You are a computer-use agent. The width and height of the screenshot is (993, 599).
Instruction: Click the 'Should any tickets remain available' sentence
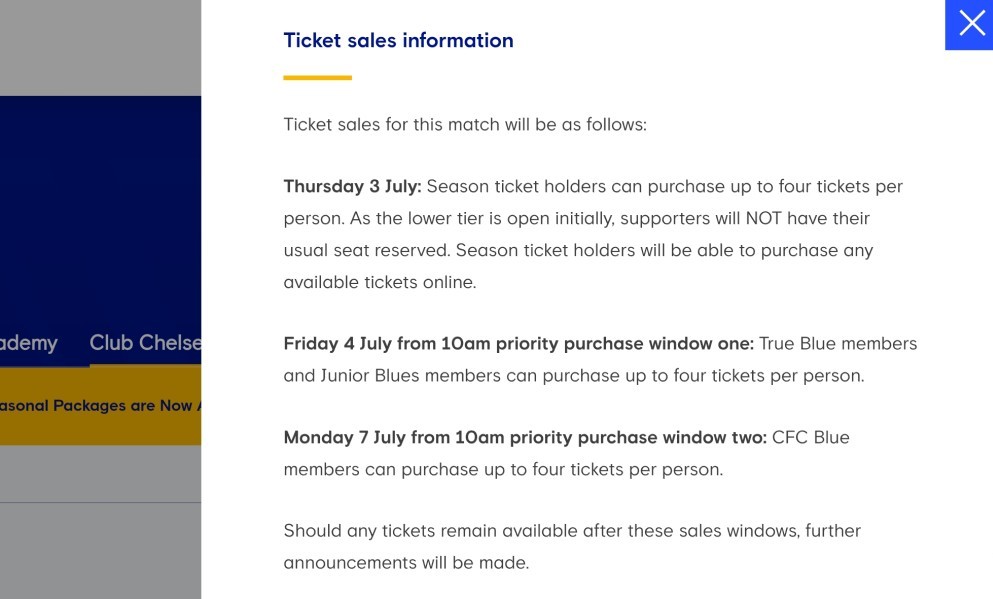(572, 546)
